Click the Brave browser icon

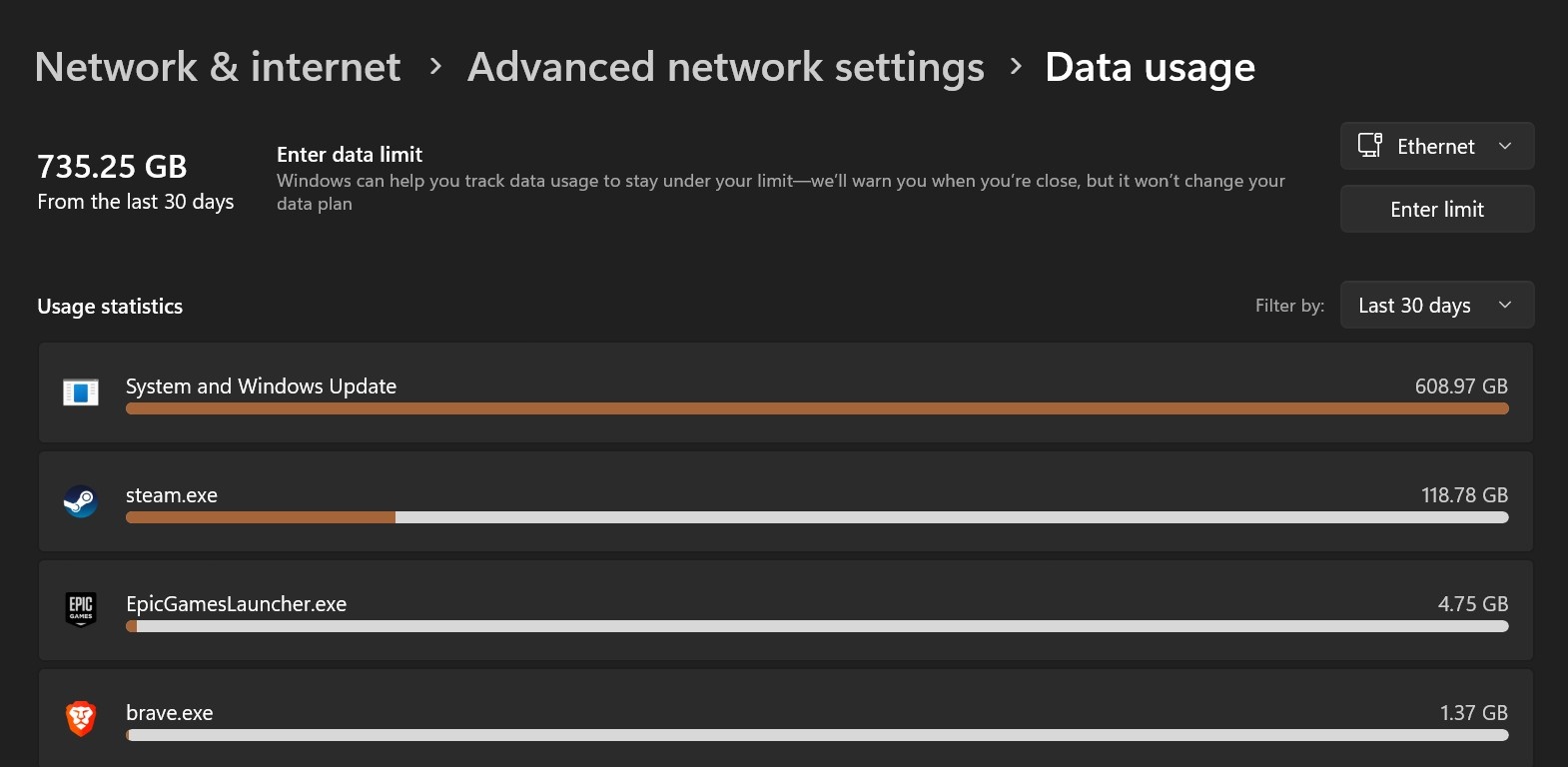tap(81, 717)
